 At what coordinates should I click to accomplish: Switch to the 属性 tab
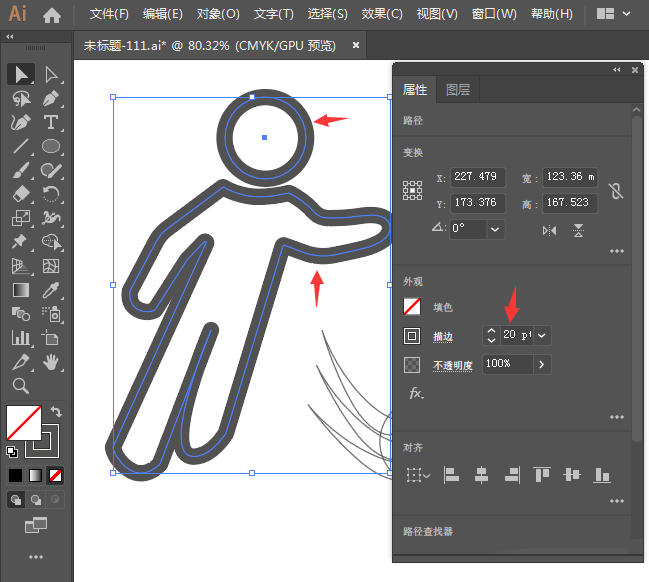pyautogui.click(x=415, y=90)
